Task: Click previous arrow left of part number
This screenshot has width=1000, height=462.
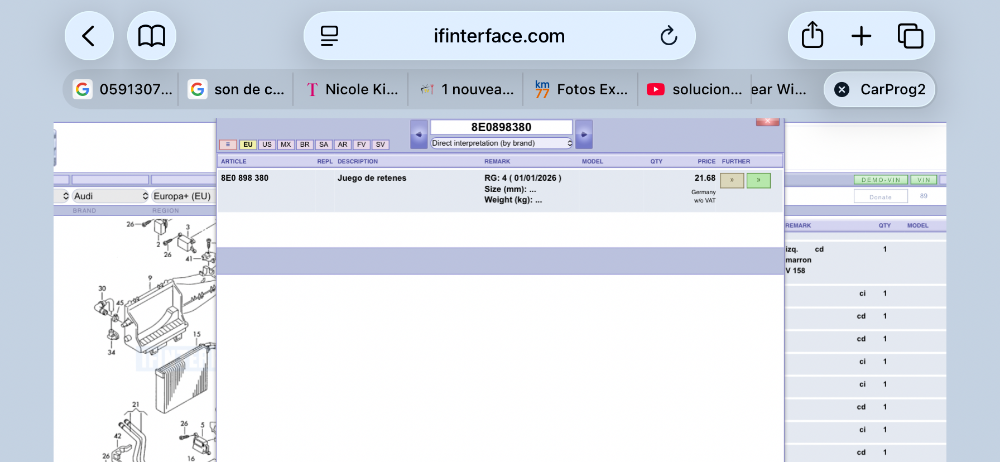Action: pos(419,134)
